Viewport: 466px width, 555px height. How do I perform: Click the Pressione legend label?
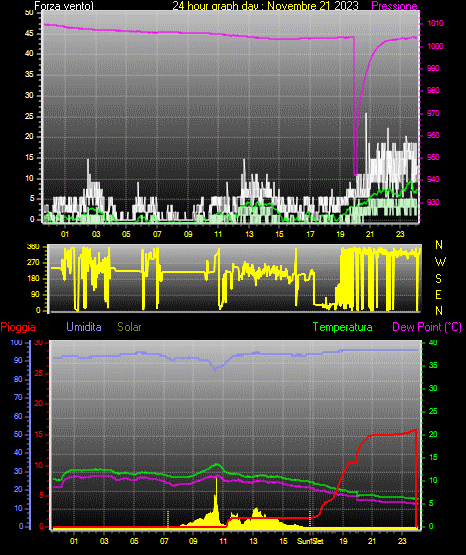(x=394, y=6)
